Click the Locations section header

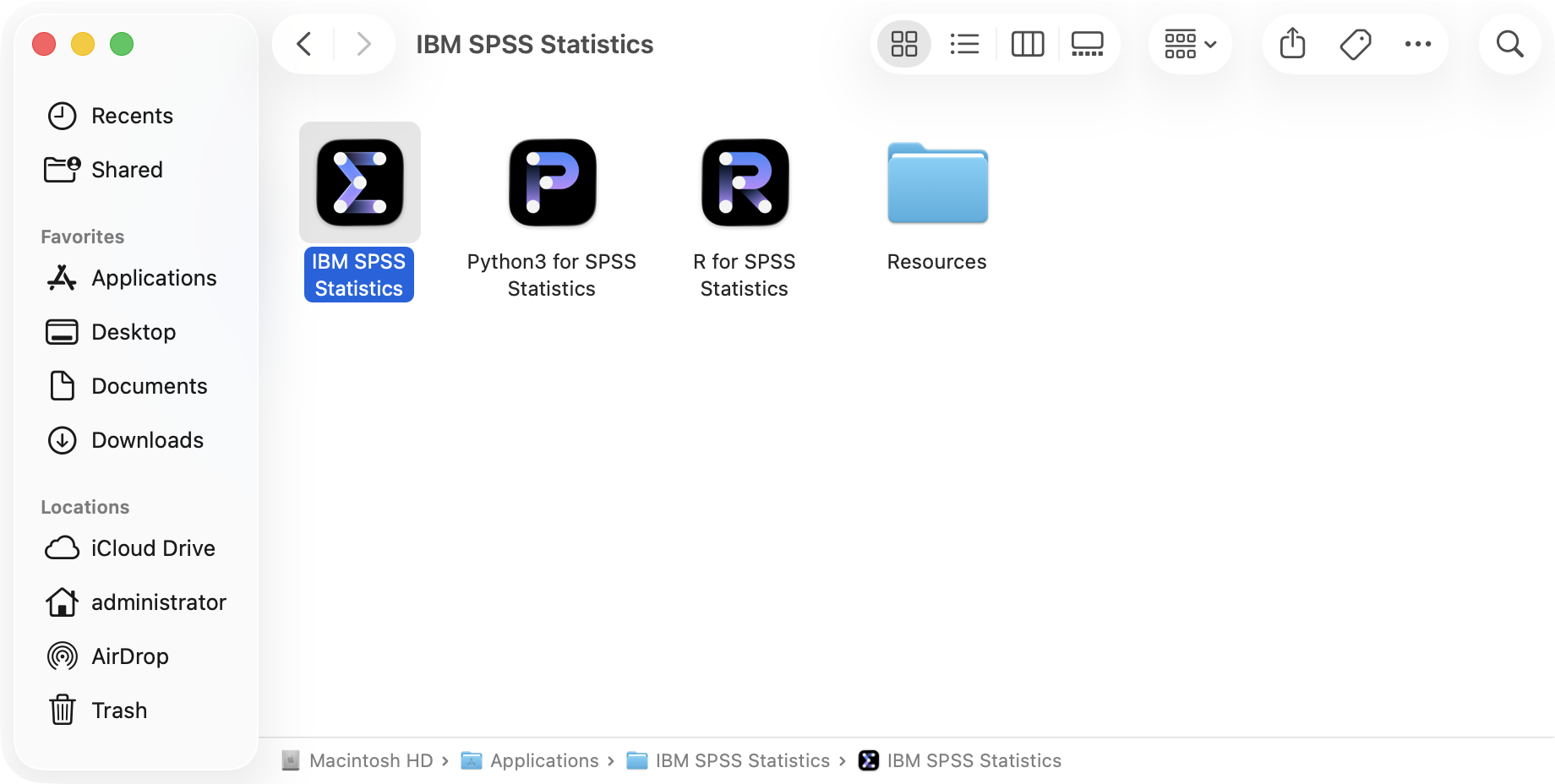[85, 508]
